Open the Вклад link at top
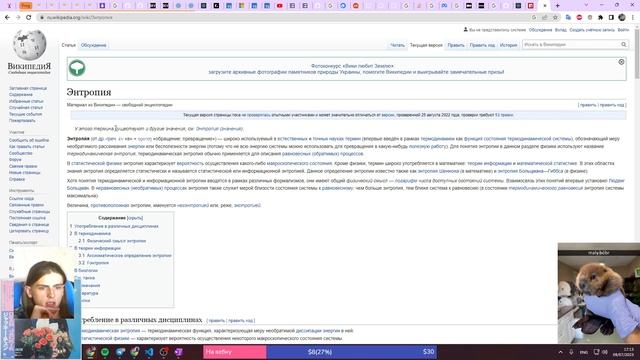640x360 pixels. click(560, 30)
